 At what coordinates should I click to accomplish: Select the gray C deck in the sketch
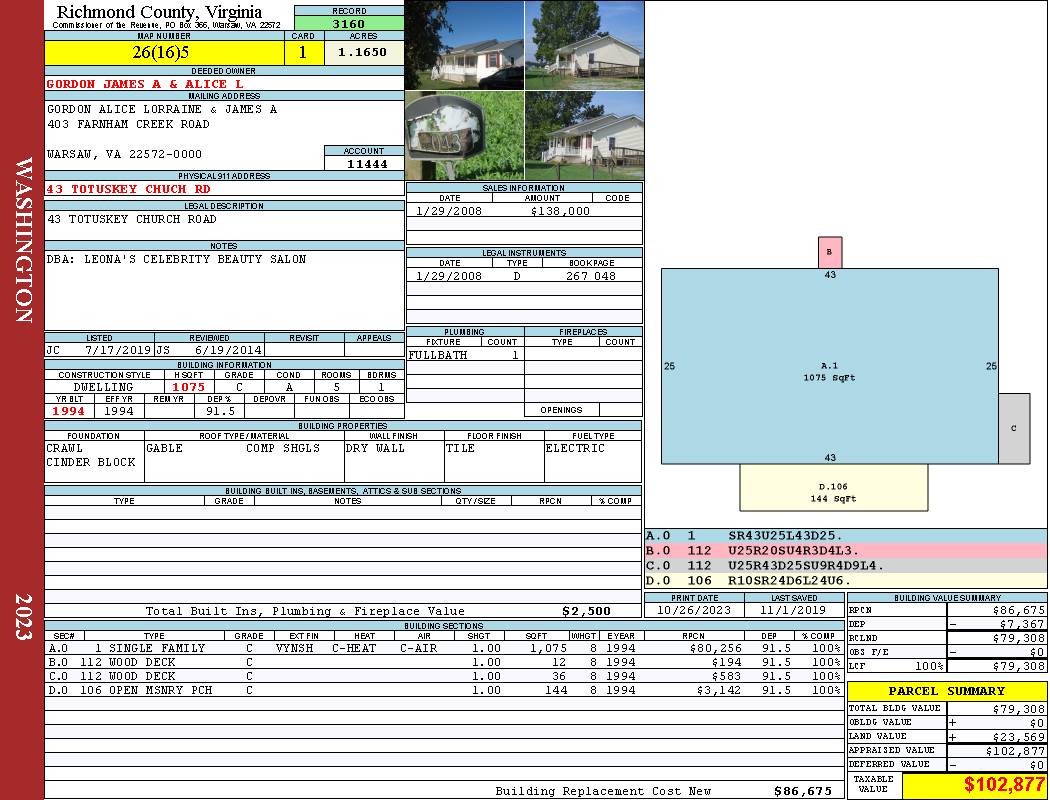point(1013,428)
